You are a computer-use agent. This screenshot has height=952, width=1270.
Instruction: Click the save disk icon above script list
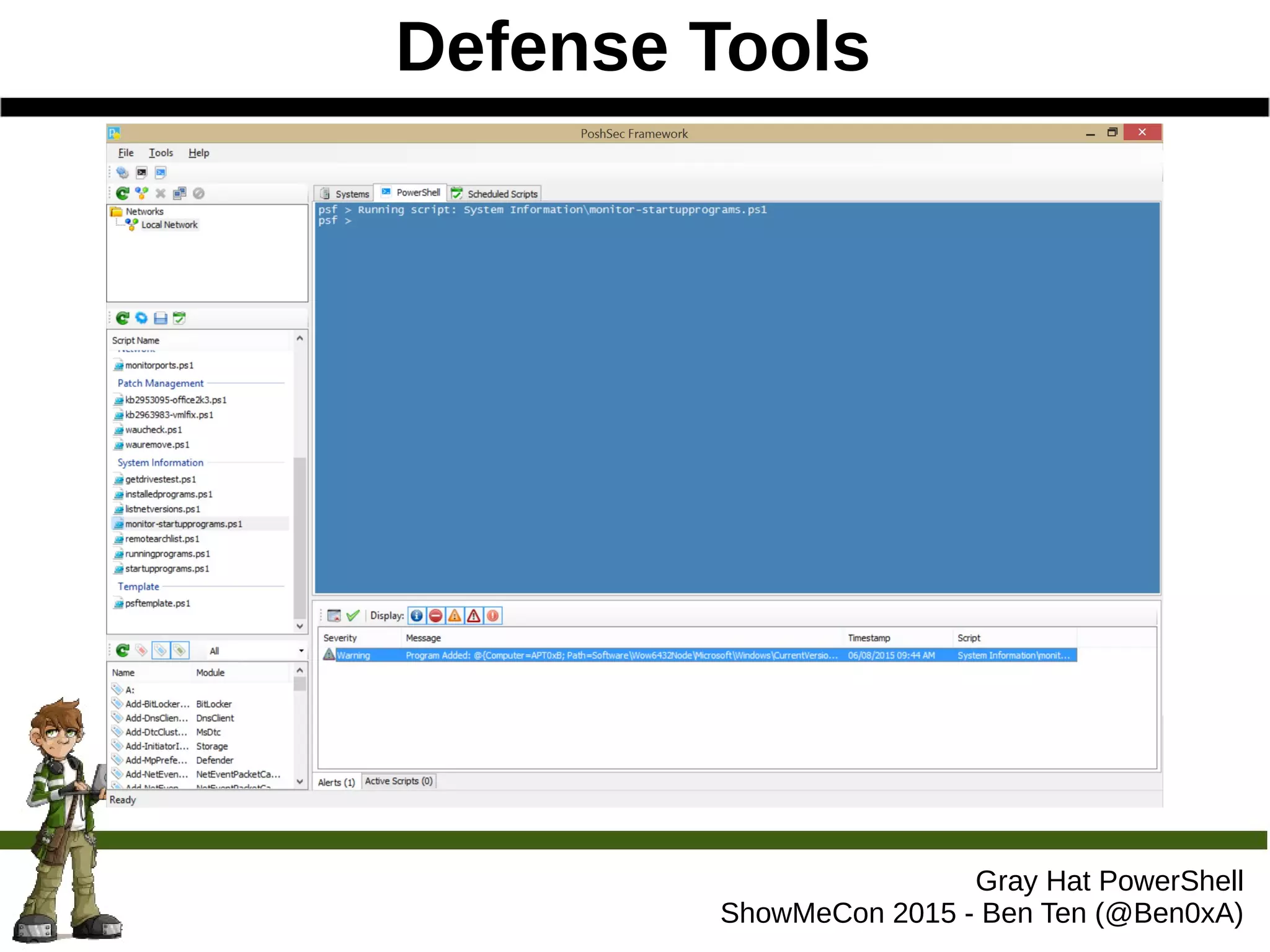pyautogui.click(x=161, y=318)
